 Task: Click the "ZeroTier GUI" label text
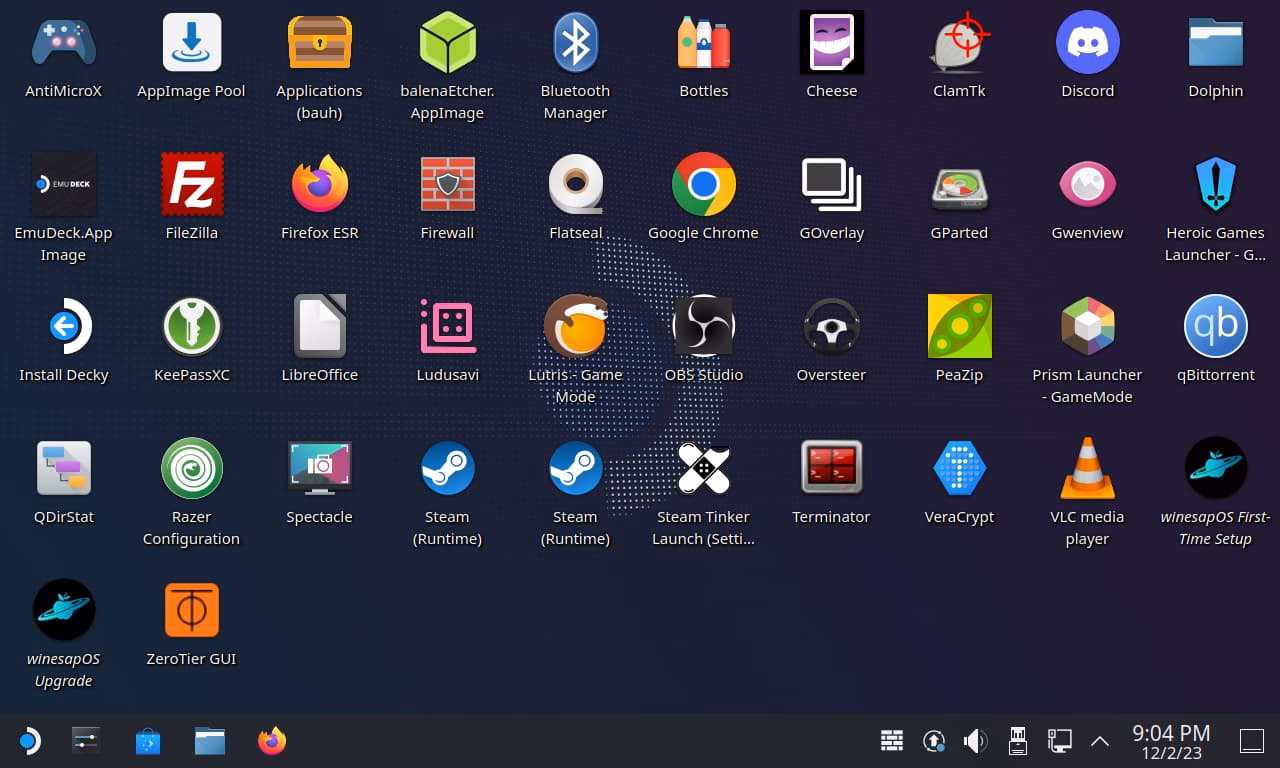tap(191, 659)
